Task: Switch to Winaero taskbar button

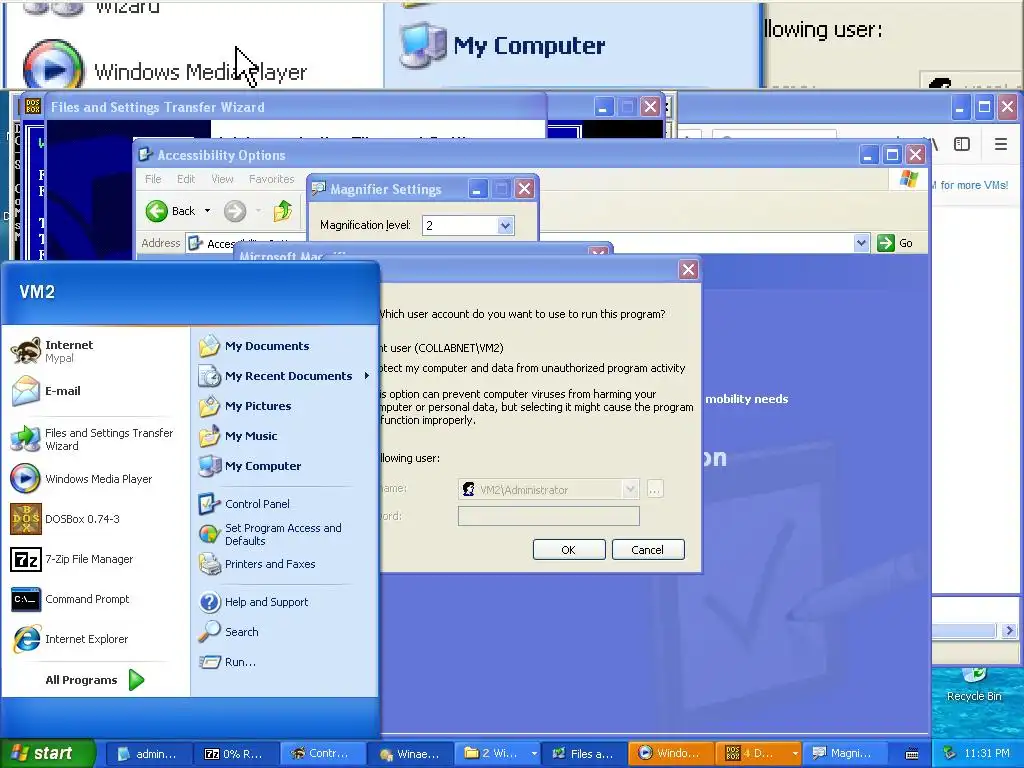Action: [410, 754]
